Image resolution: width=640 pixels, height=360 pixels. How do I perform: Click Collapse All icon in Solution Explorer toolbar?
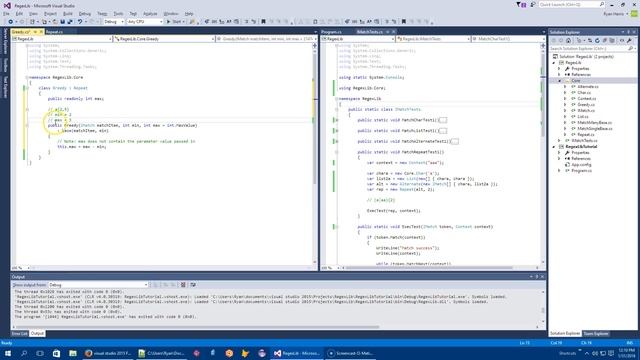pyautogui.click(x=604, y=40)
